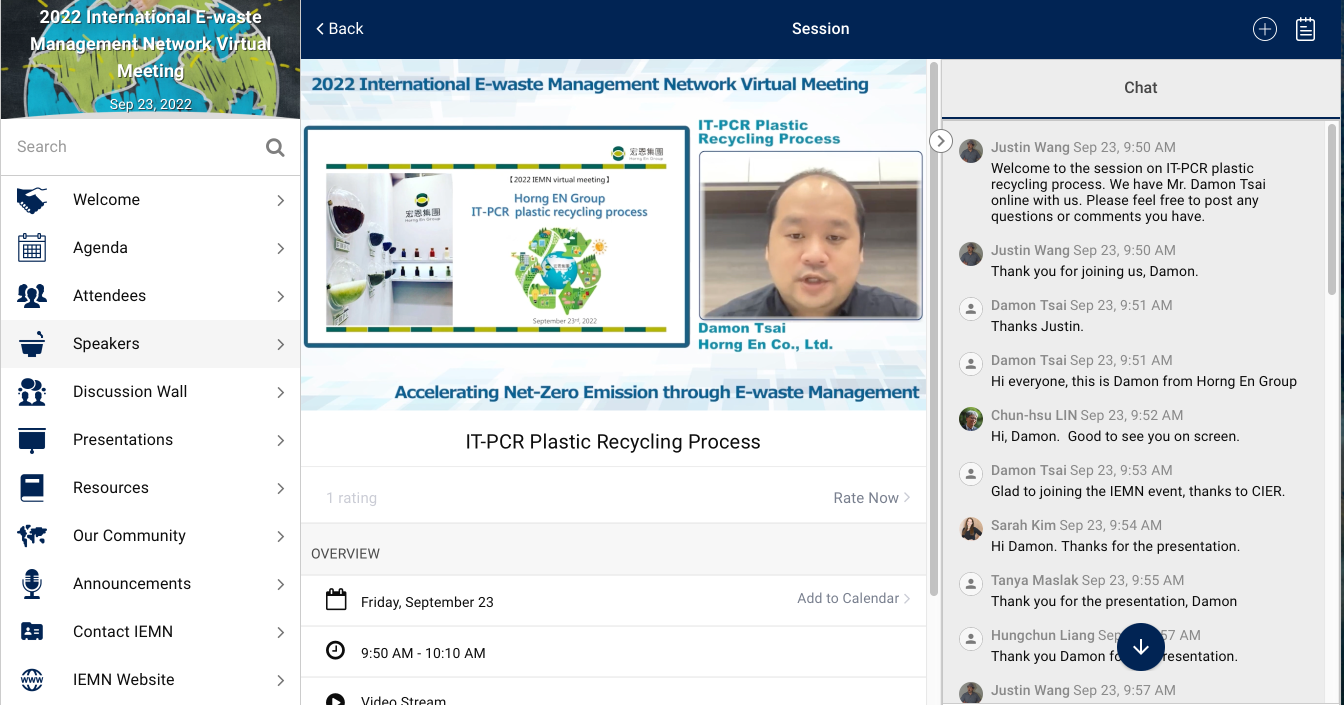Click the Our Community world map icon
The height and width of the screenshot is (705, 1344).
32,536
